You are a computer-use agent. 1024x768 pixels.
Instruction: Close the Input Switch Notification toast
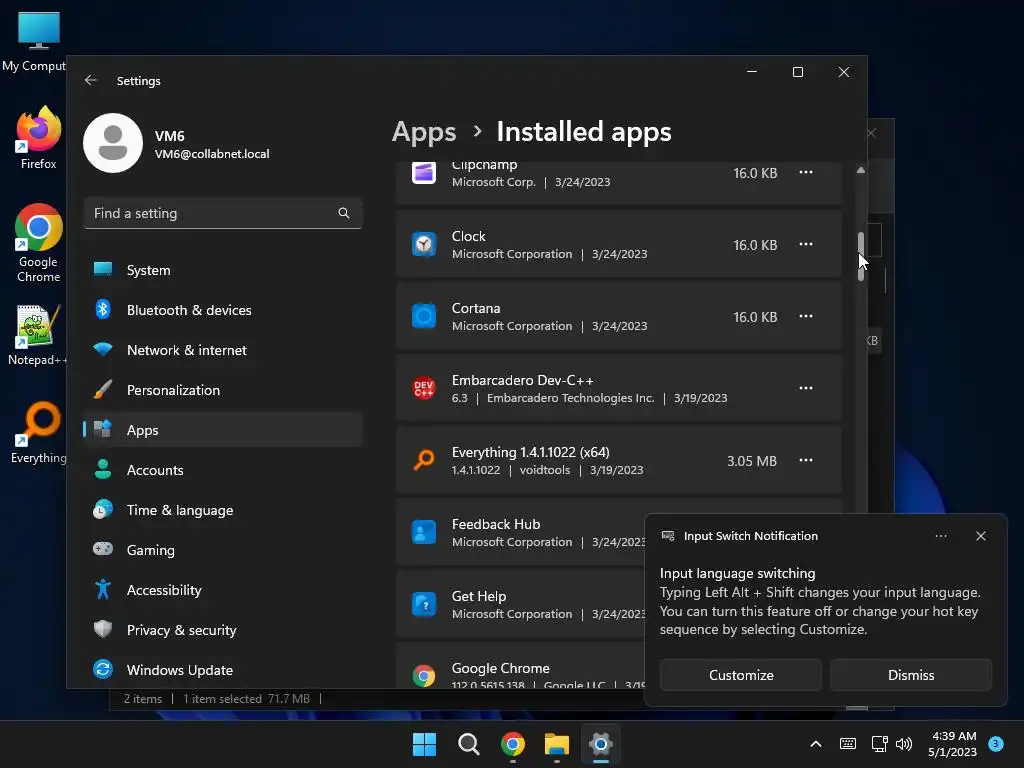click(981, 536)
